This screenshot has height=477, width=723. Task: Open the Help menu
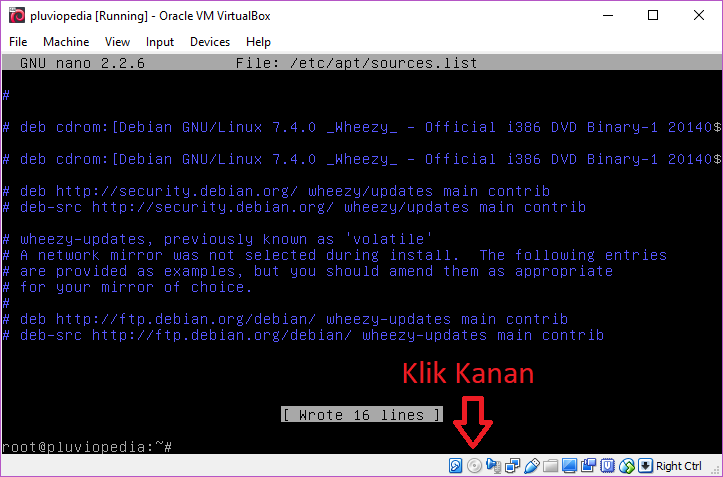click(258, 42)
